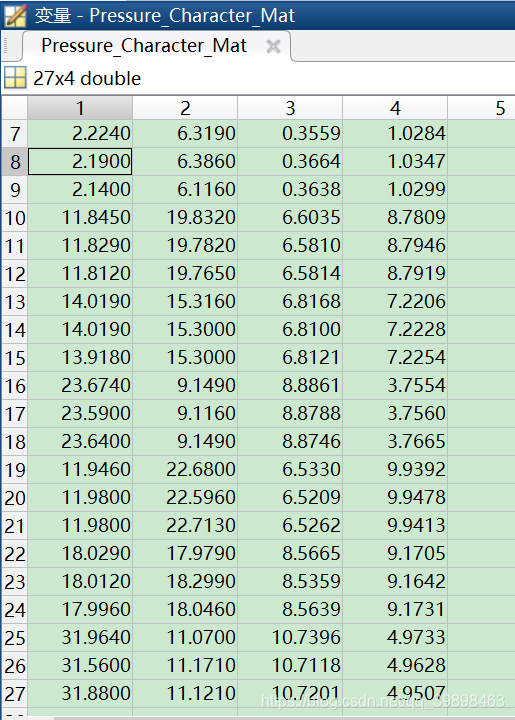Click cell with value 0.3559
Screen dimensions: 515x720
click(x=290, y=134)
